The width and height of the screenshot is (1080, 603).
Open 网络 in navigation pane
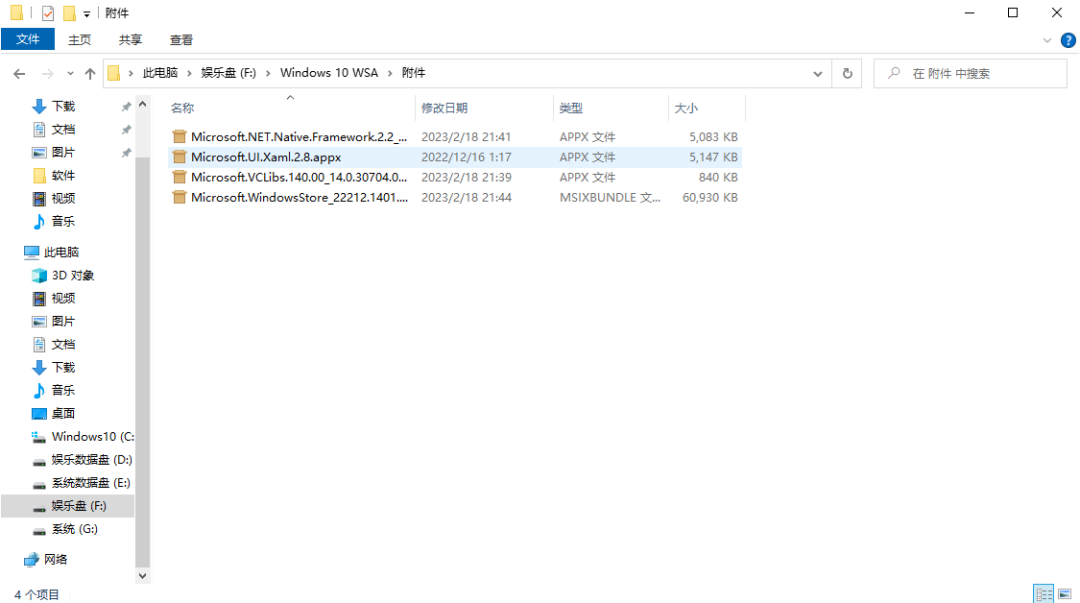56,560
